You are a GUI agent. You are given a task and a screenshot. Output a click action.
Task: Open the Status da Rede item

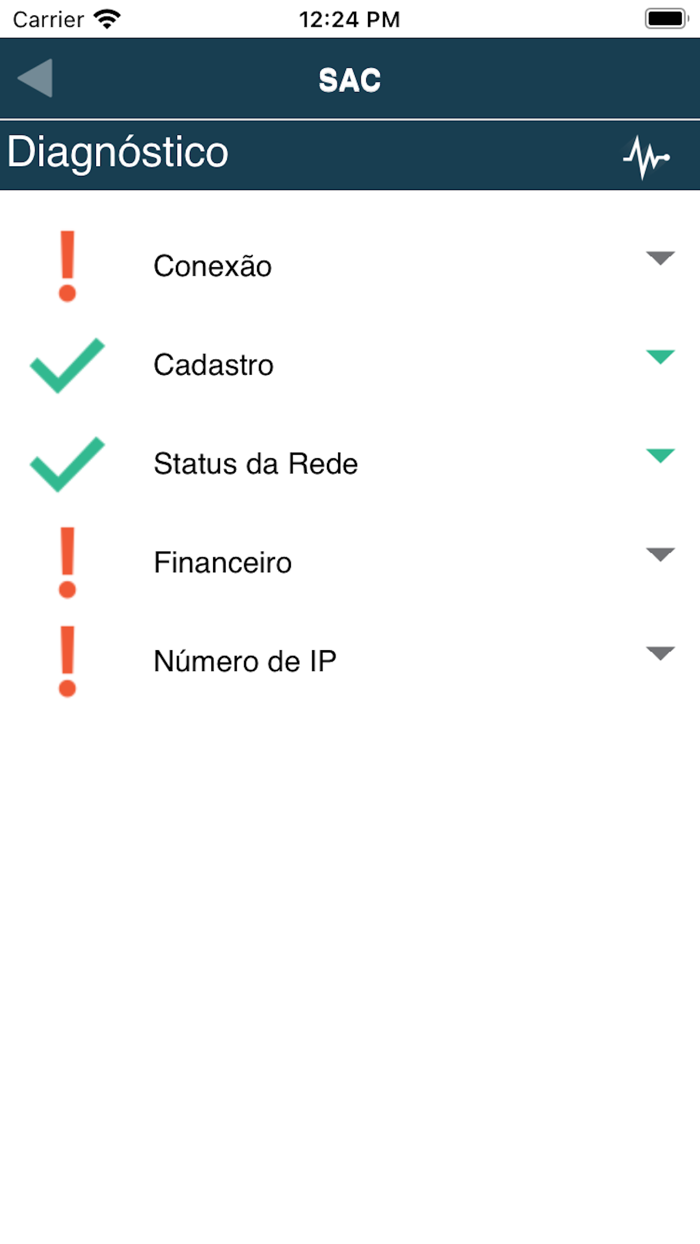click(255, 465)
